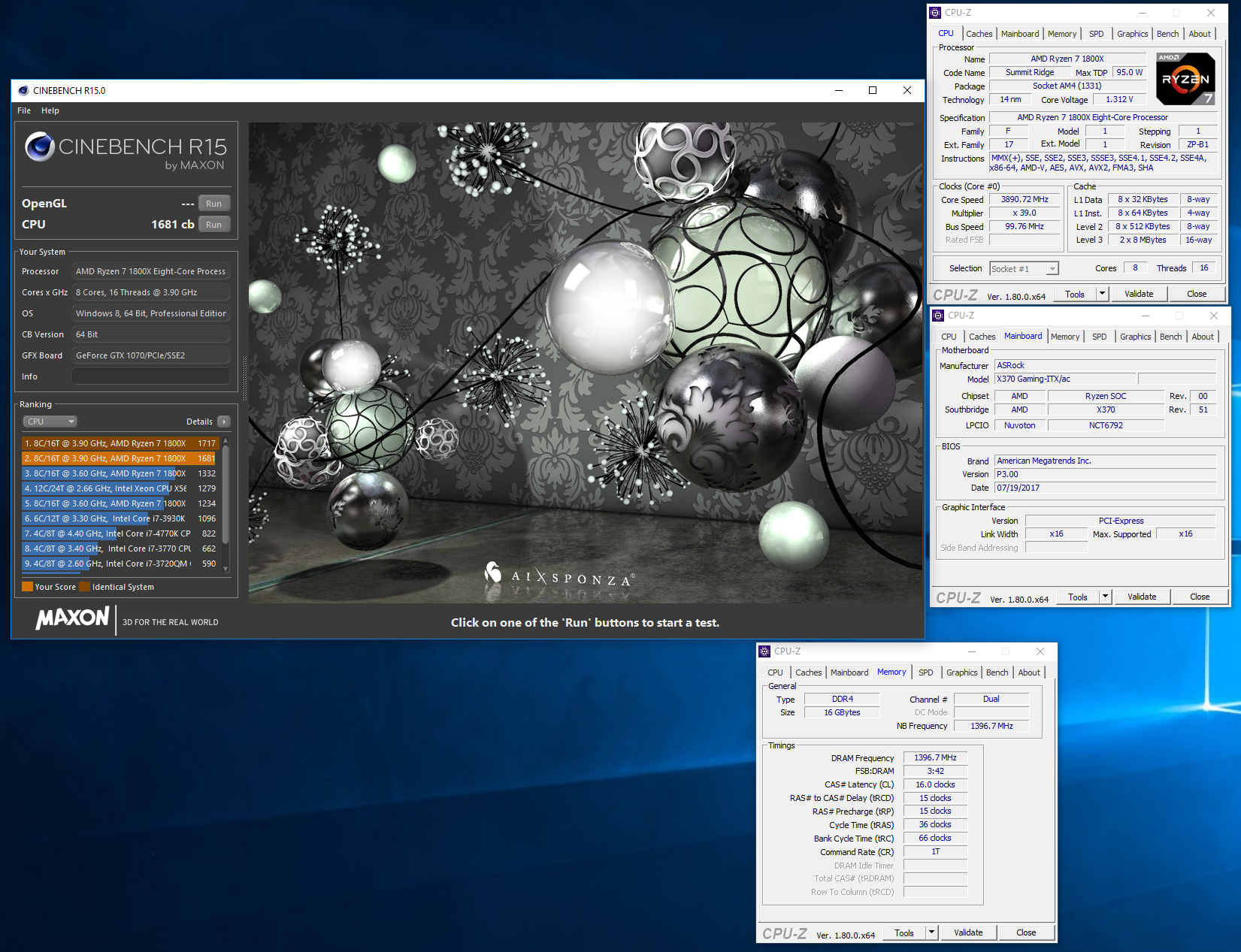1241x952 pixels.
Task: Click the Cinebench R15 sphere logo
Action: (x=40, y=147)
